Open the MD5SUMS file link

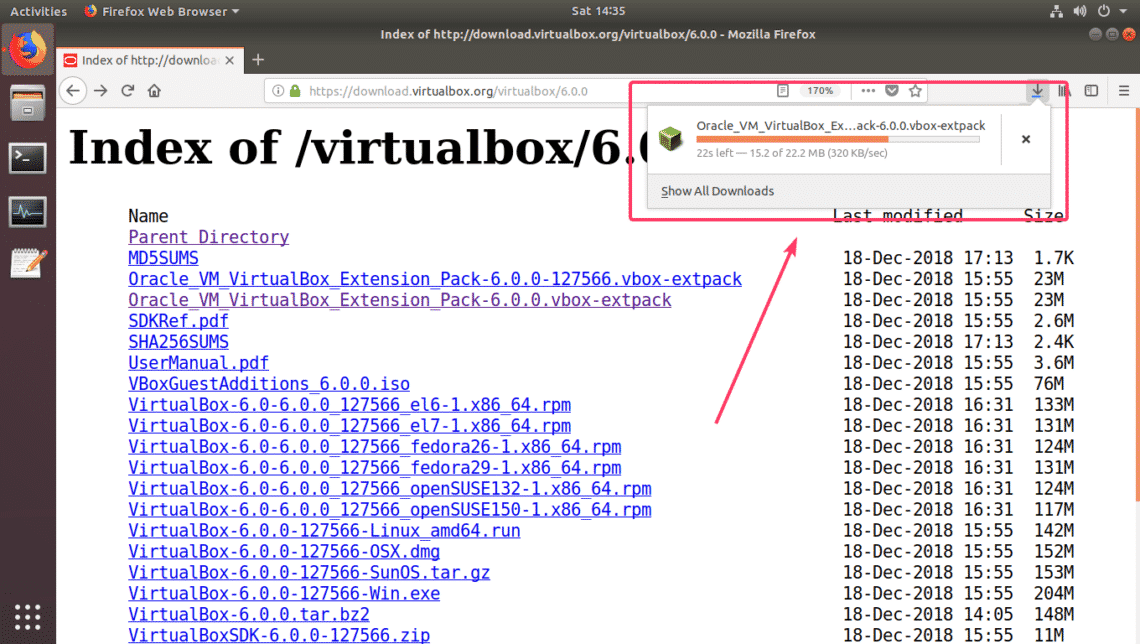click(x=164, y=258)
